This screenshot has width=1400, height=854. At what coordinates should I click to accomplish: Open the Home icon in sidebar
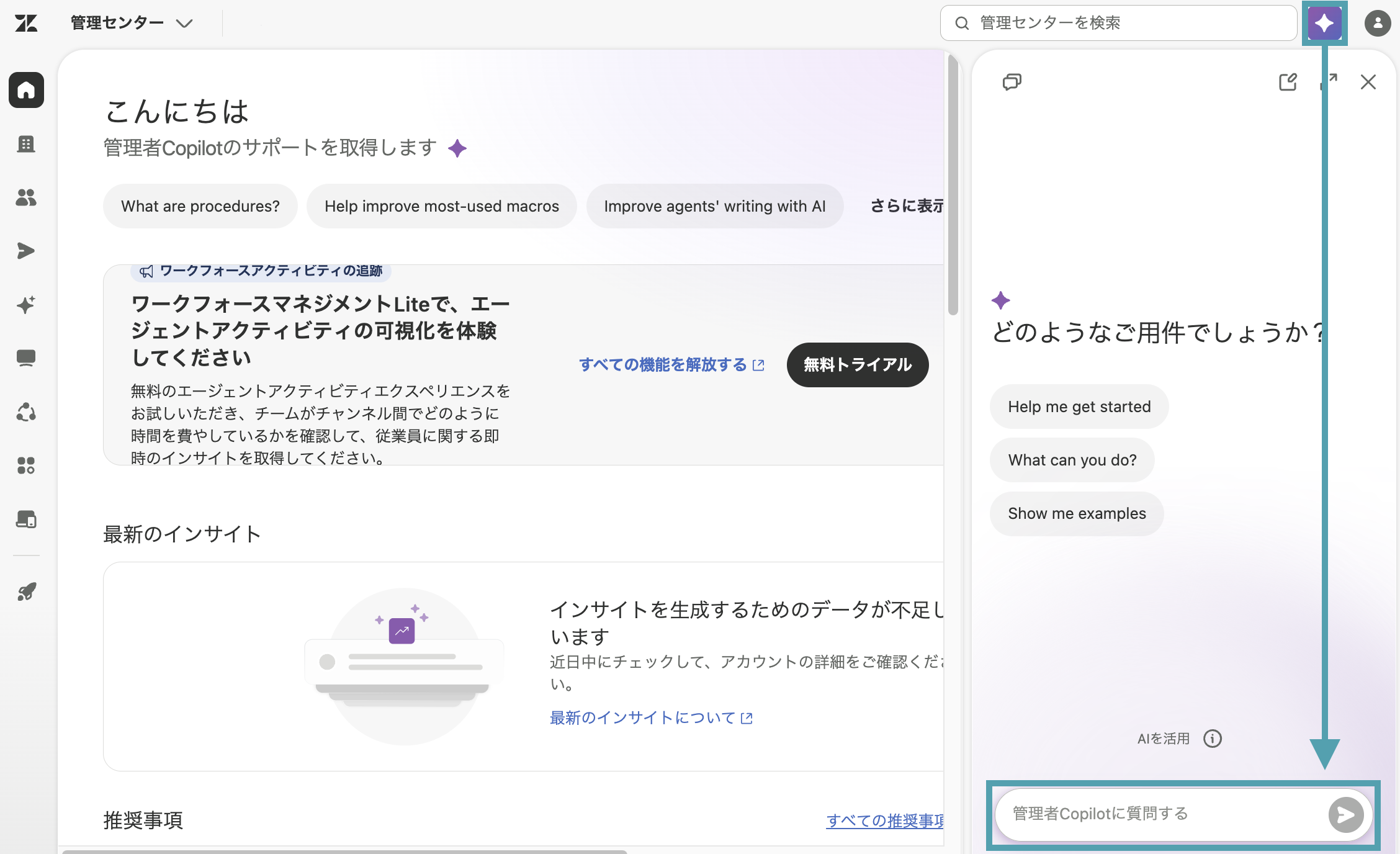[26, 90]
